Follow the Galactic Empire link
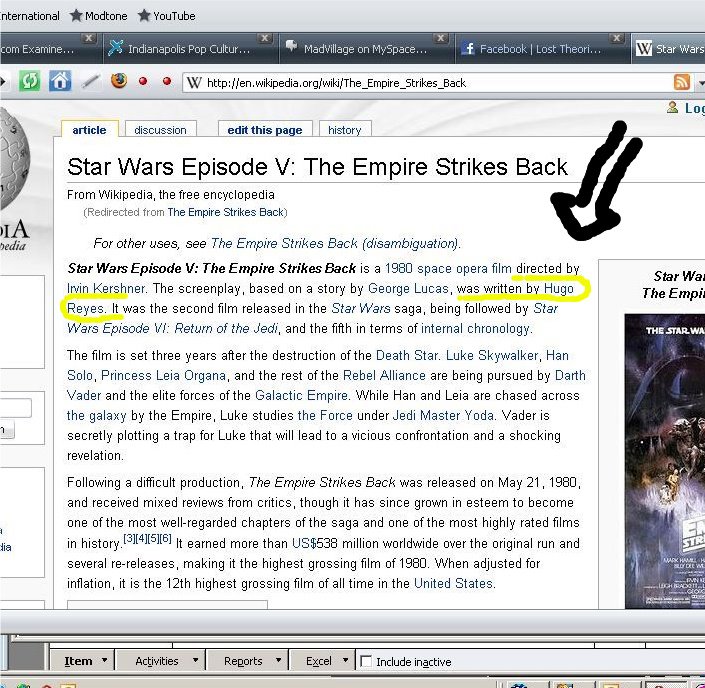 click(x=301, y=395)
